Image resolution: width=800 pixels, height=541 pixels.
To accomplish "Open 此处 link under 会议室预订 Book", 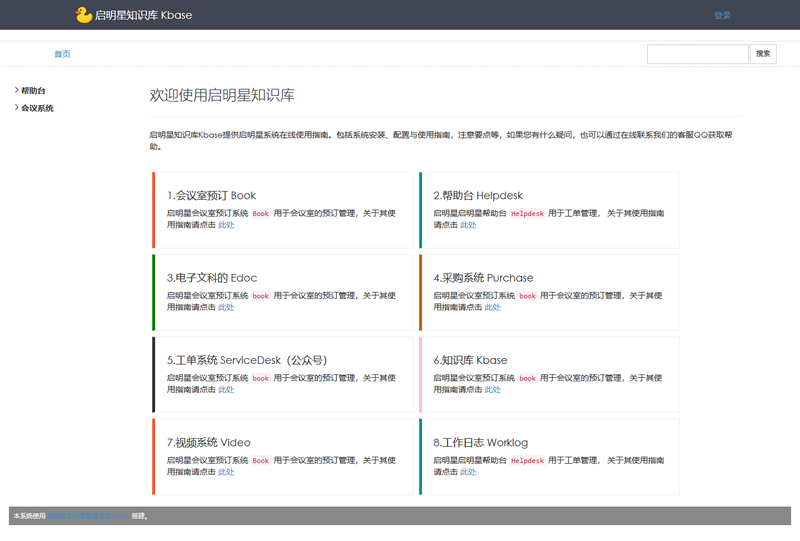I will click(226, 225).
